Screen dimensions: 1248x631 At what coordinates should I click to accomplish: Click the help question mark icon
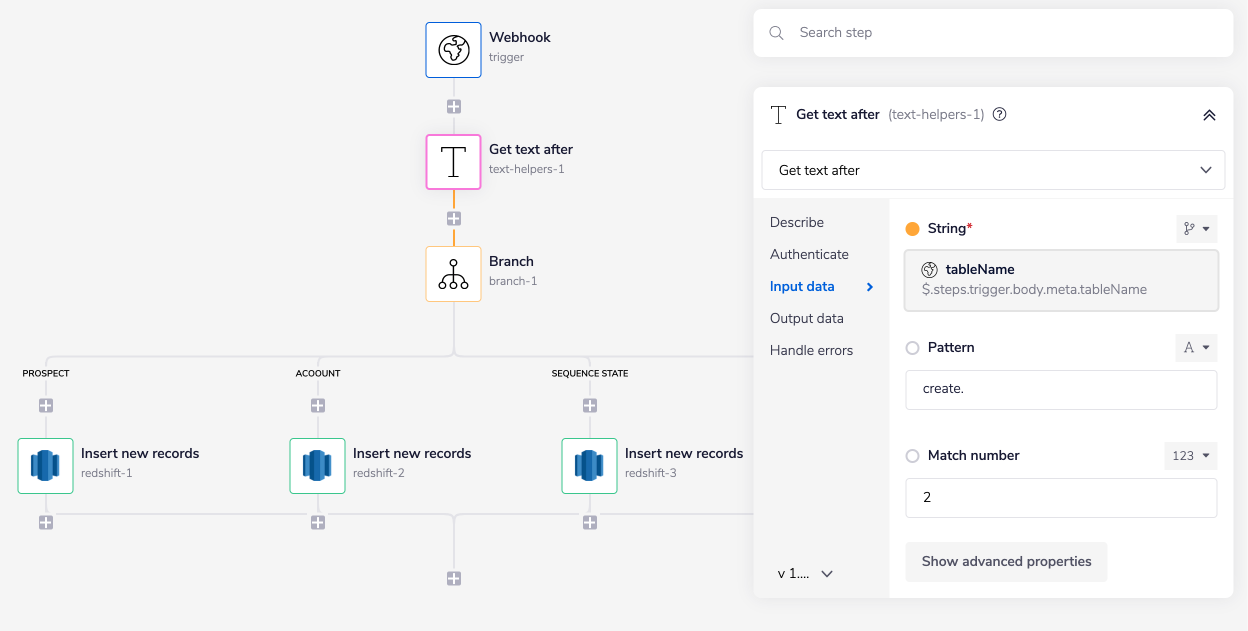pos(999,114)
